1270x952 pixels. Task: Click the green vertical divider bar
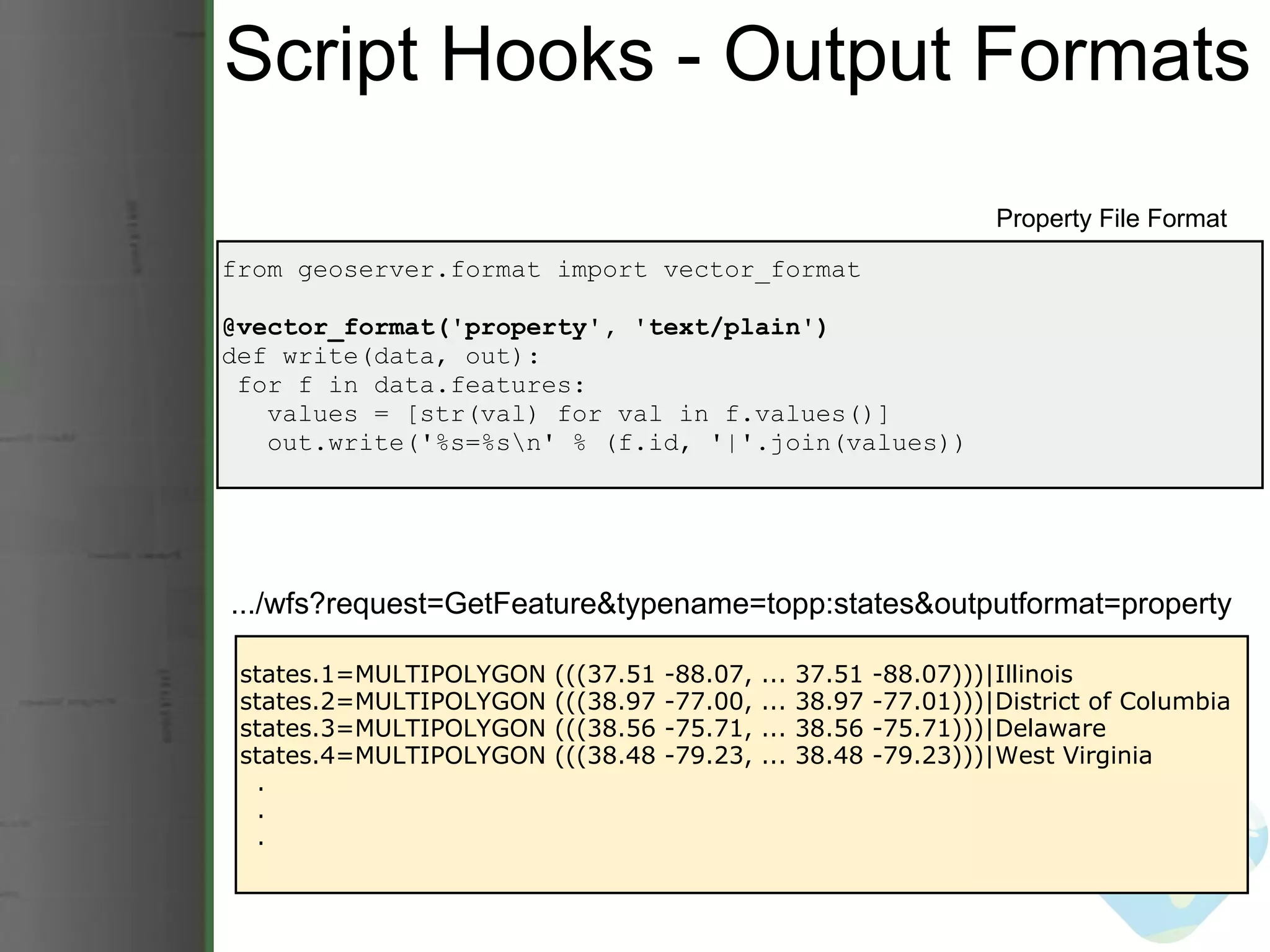[x=210, y=476]
